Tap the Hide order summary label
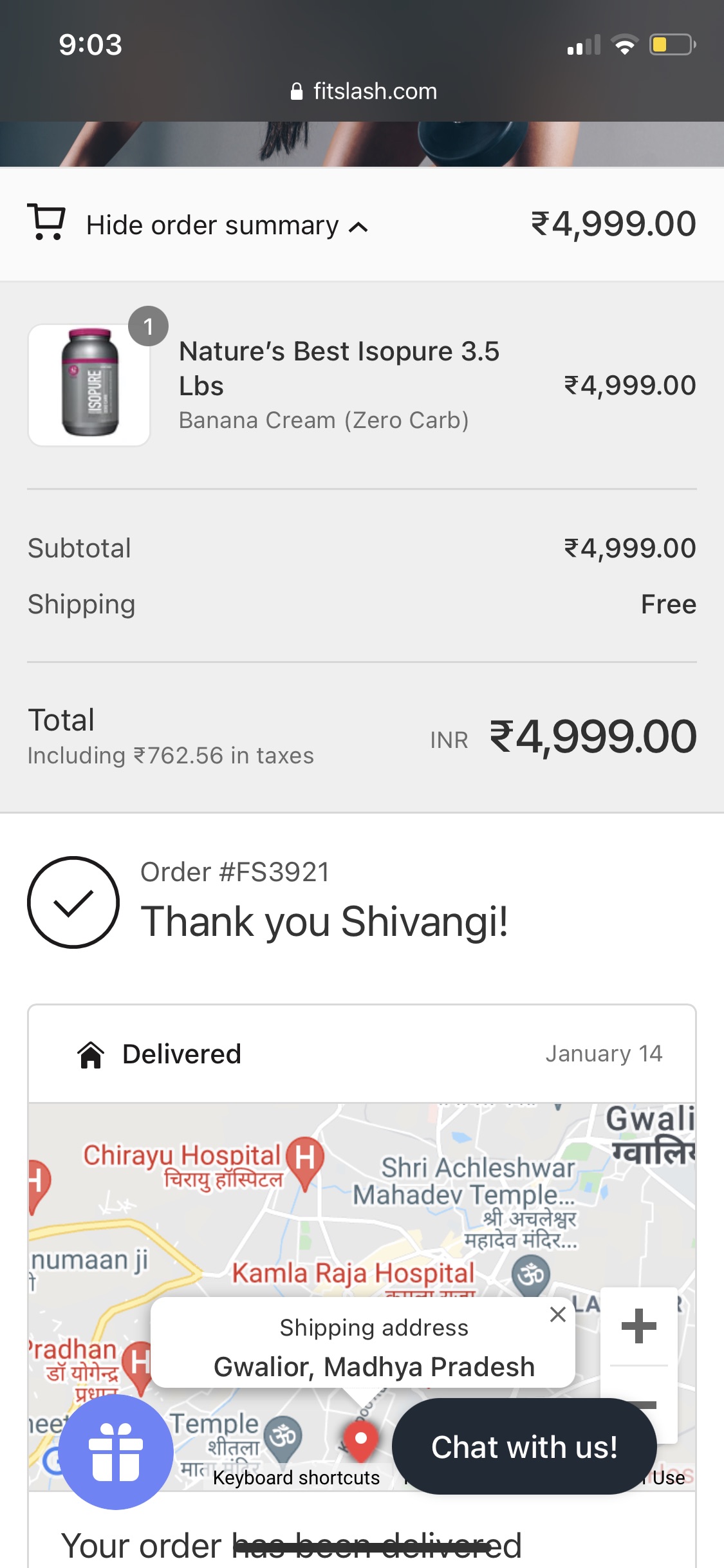The image size is (724, 1568). click(212, 225)
